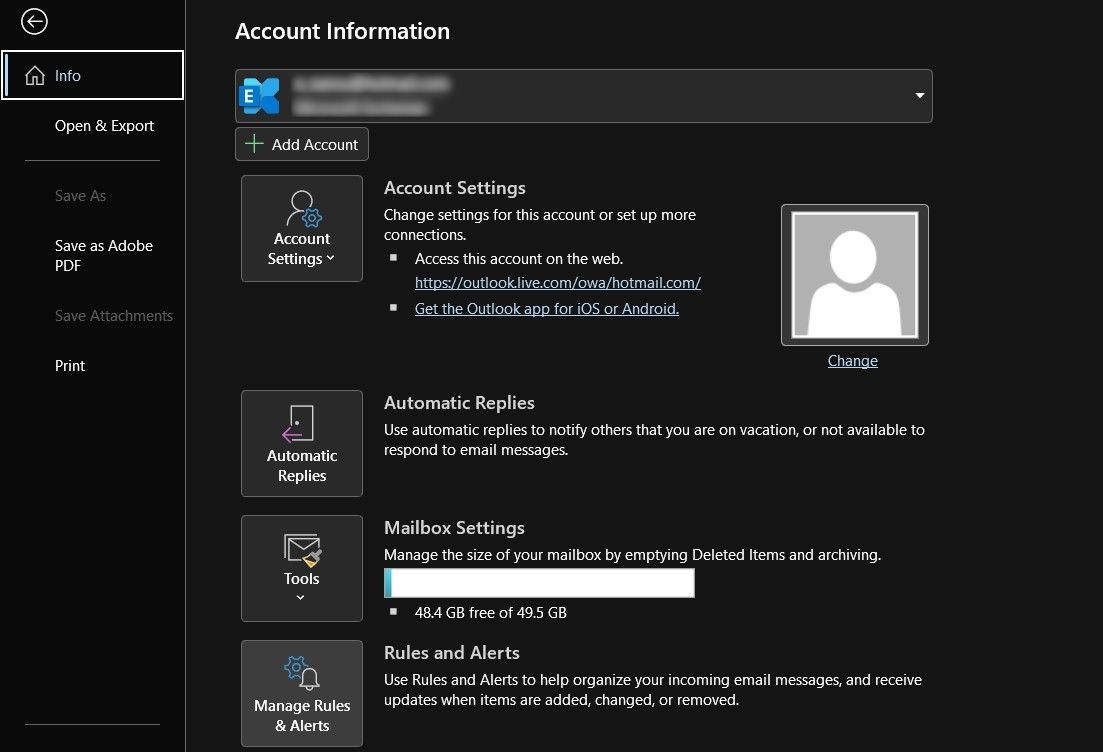The height and width of the screenshot is (752, 1103).
Task: Open the Manage Rules & Alerts button
Action: tap(302, 693)
